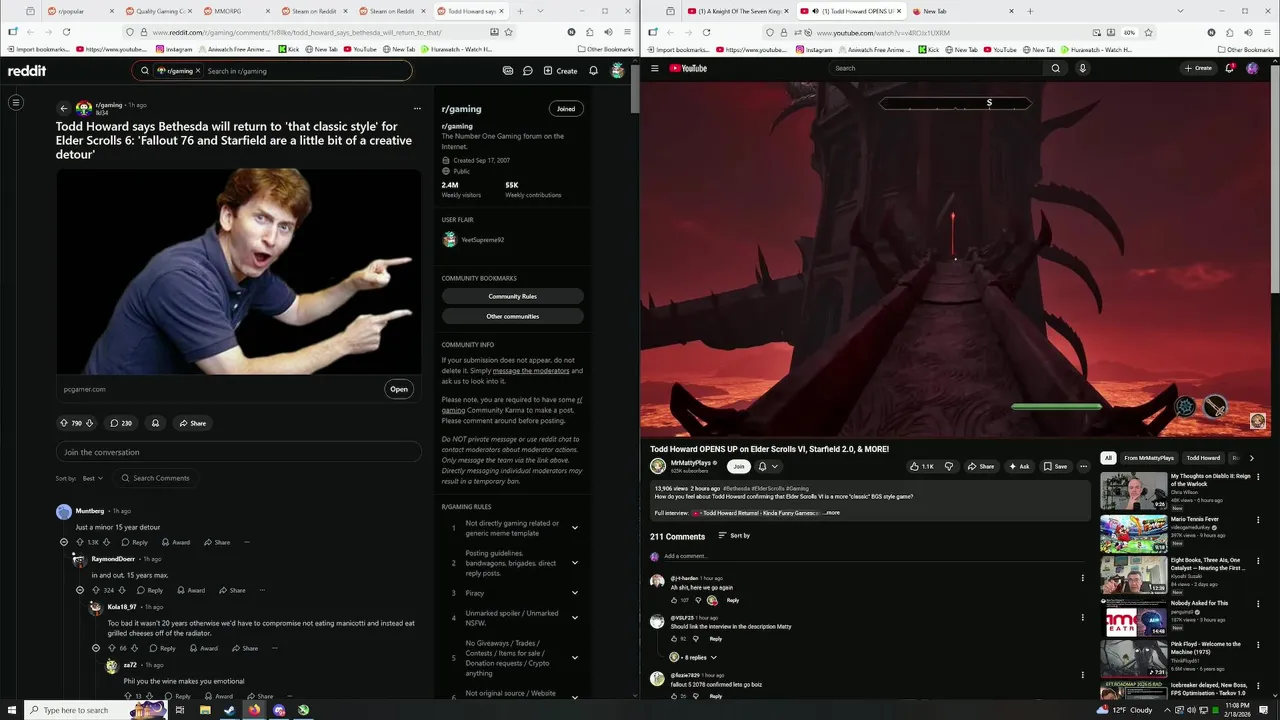This screenshot has height=720, width=1280.
Task: Bookmark the YouTube page with star icon
Action: point(1148,32)
